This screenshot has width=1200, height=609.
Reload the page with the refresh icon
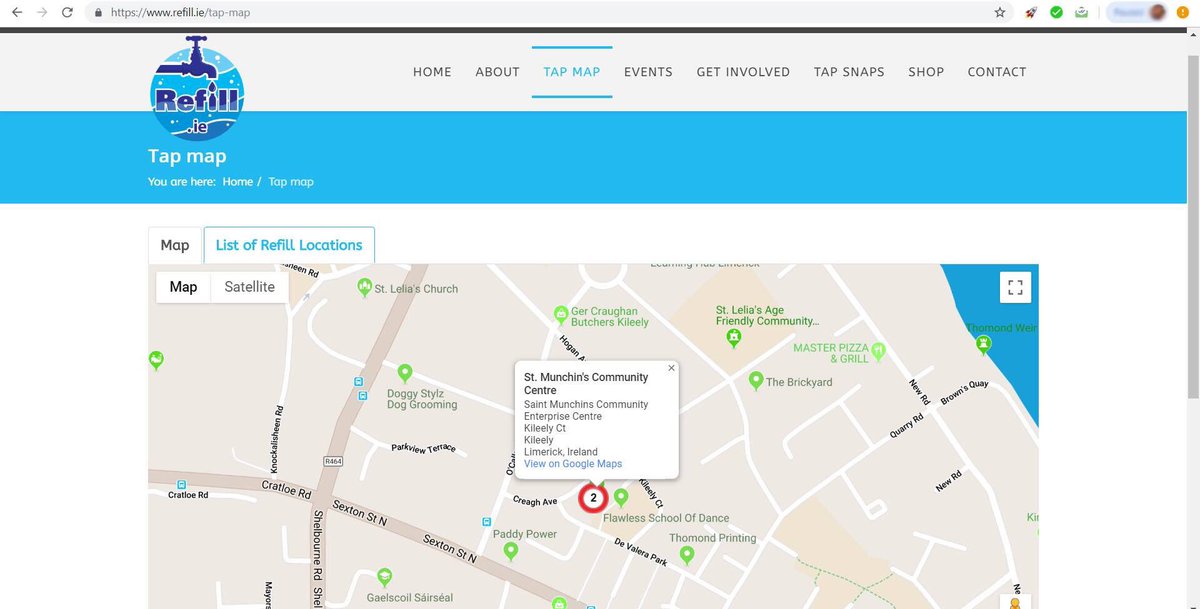[67, 13]
